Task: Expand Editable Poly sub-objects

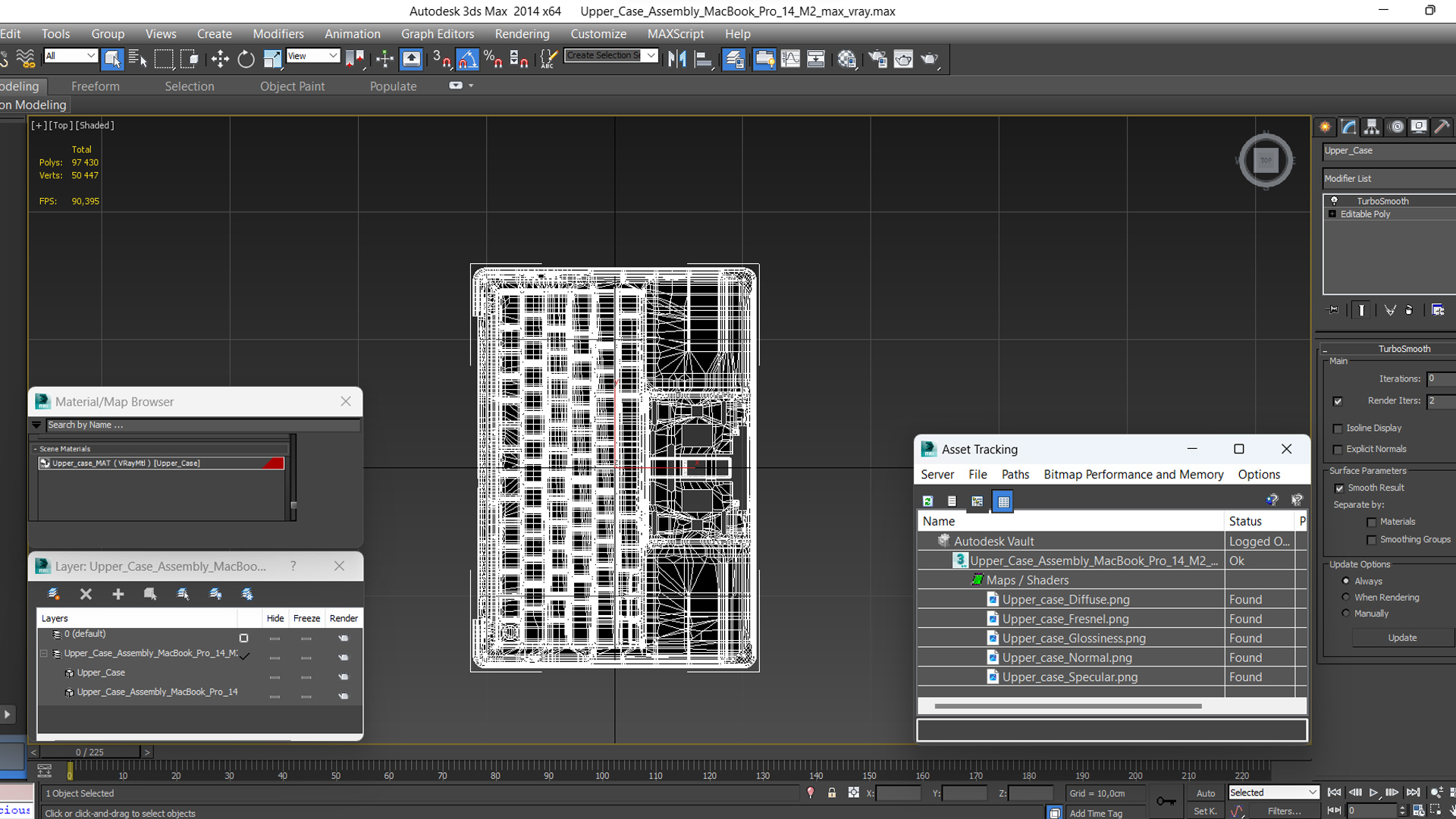Action: 1332,215
